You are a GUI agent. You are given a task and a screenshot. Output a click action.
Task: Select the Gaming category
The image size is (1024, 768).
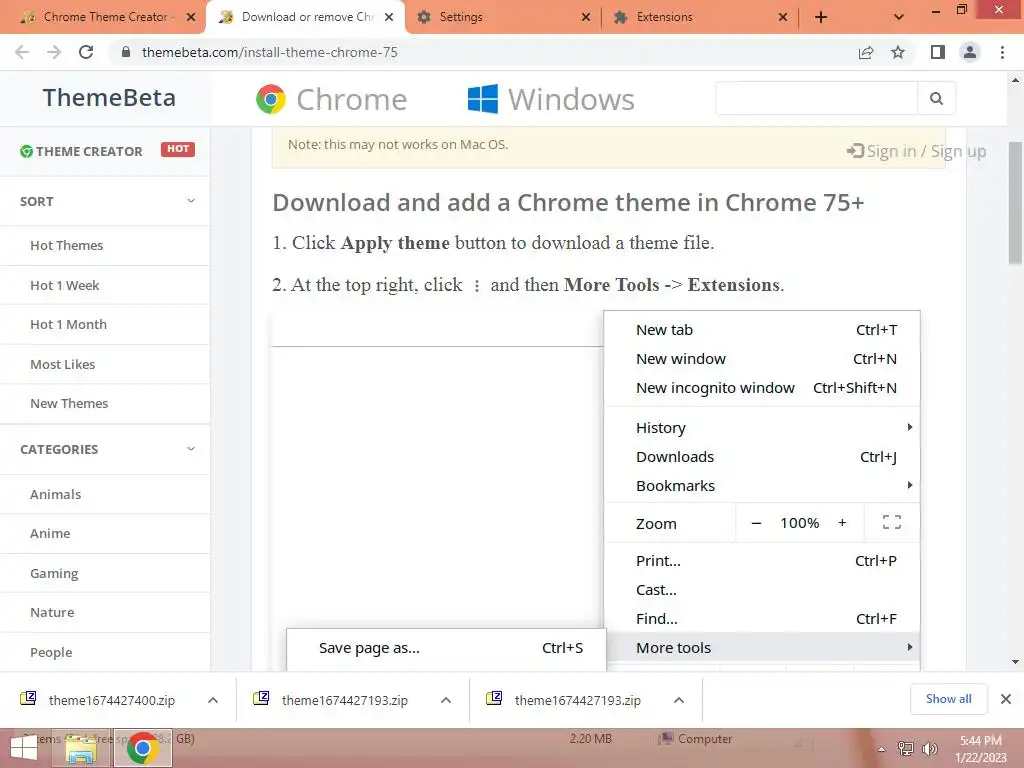[x=54, y=573]
